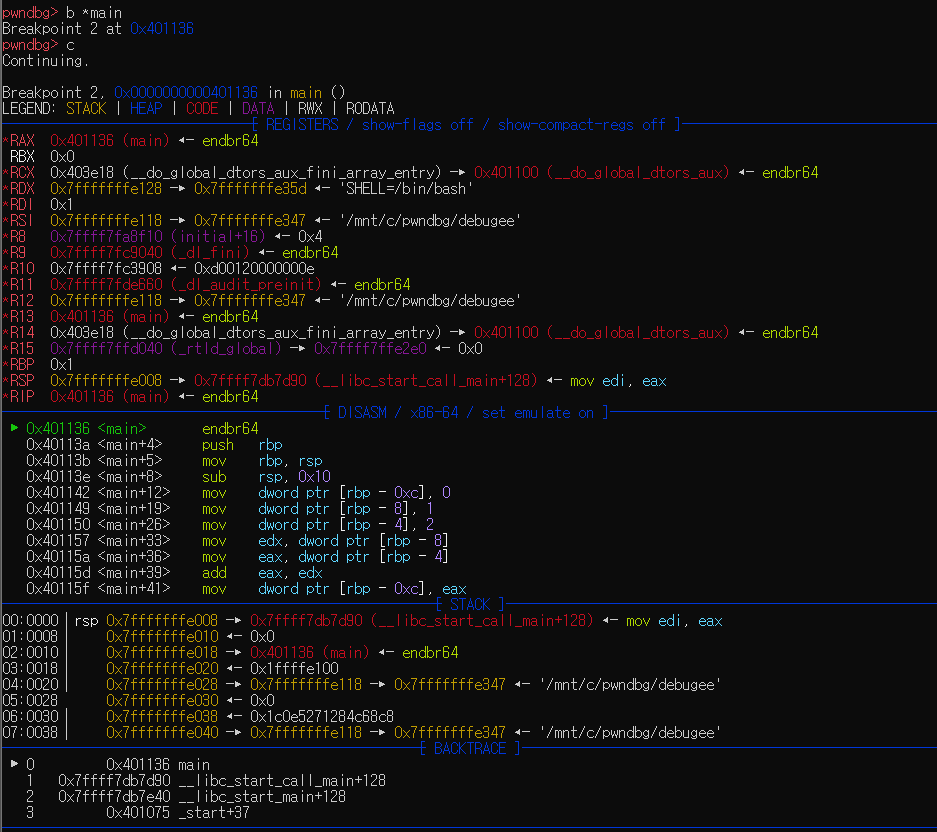
Task: Click the DATA legend label
Action: 258,109
